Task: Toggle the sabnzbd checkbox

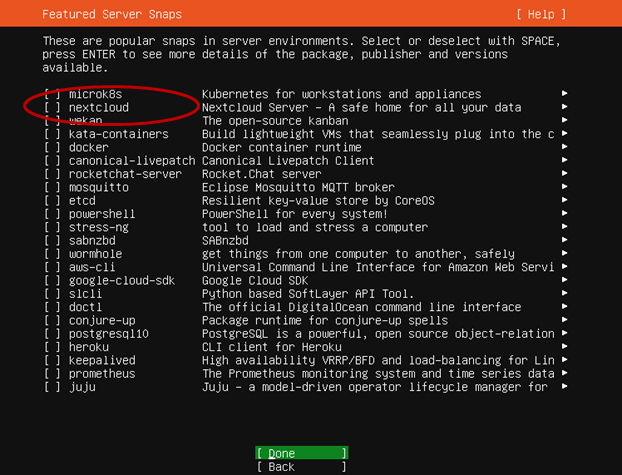Action: [x=52, y=240]
